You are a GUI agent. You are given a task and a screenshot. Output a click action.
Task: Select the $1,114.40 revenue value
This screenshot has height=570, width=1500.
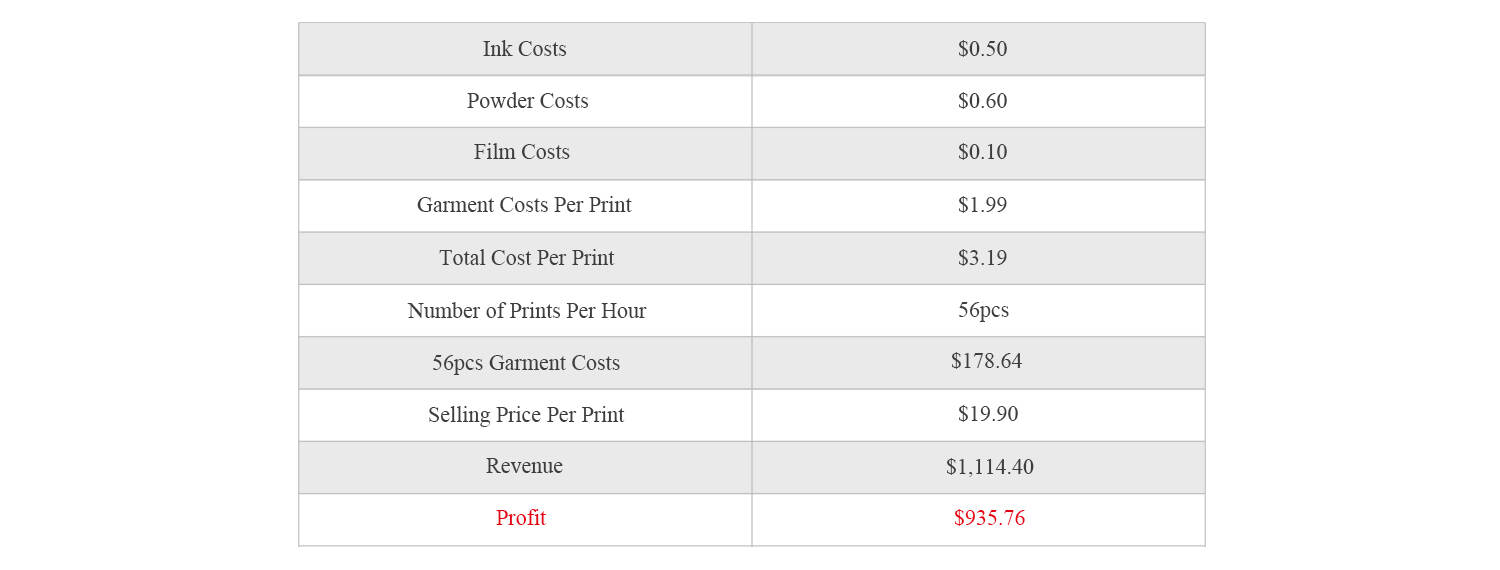click(x=990, y=467)
